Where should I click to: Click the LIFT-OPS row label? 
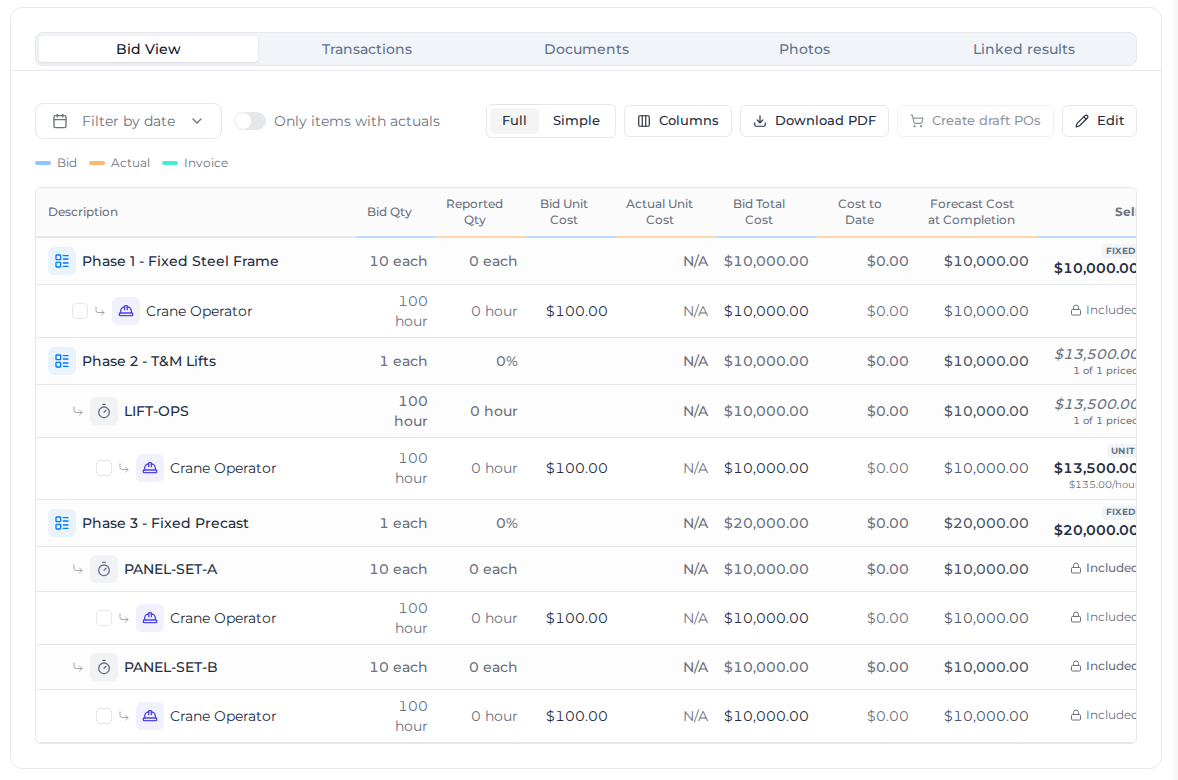tap(156, 411)
